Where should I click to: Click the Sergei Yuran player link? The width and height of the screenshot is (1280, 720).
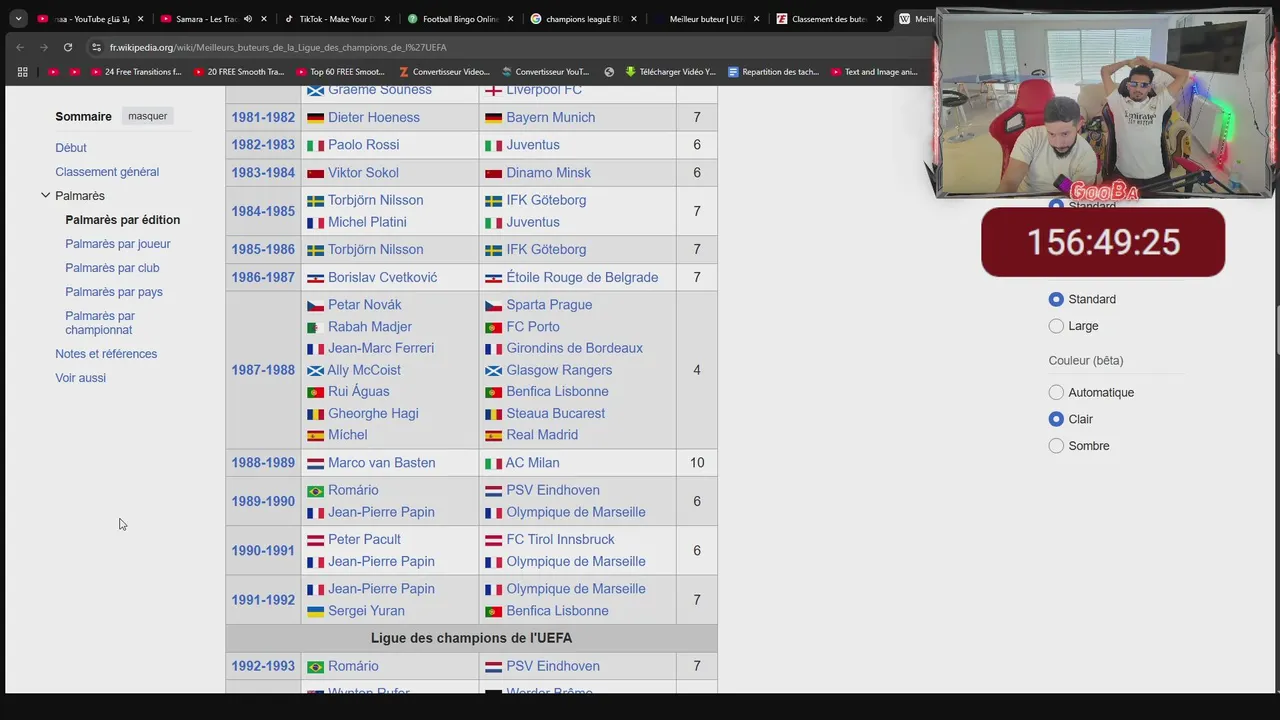(366, 611)
